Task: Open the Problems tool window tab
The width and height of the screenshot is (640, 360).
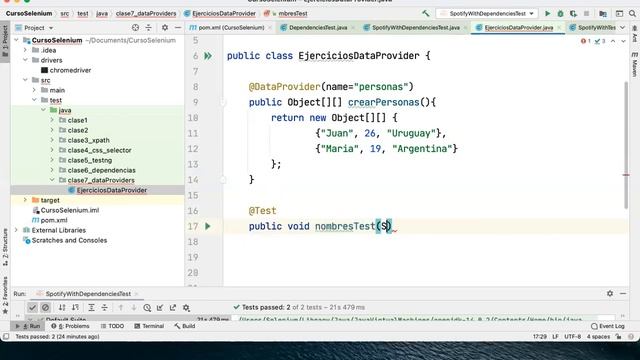Action: (70, 326)
